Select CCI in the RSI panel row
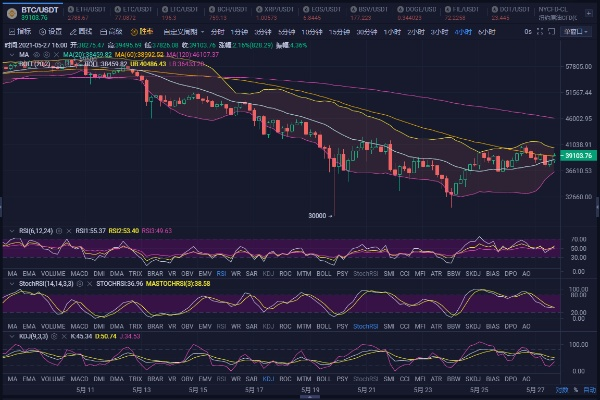 click(404, 274)
